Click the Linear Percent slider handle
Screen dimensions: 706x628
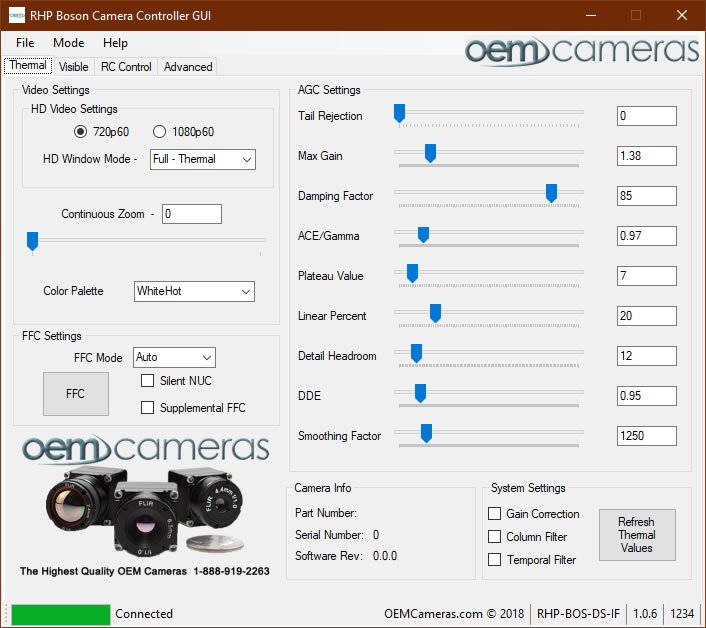pyautogui.click(x=435, y=313)
